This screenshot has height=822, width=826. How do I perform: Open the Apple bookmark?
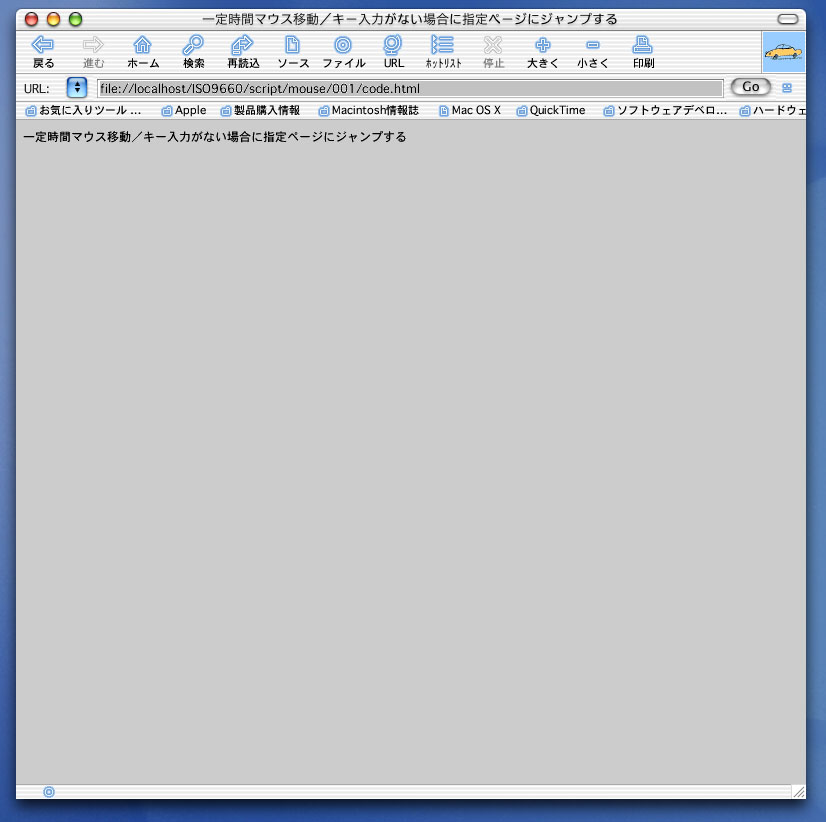point(184,110)
